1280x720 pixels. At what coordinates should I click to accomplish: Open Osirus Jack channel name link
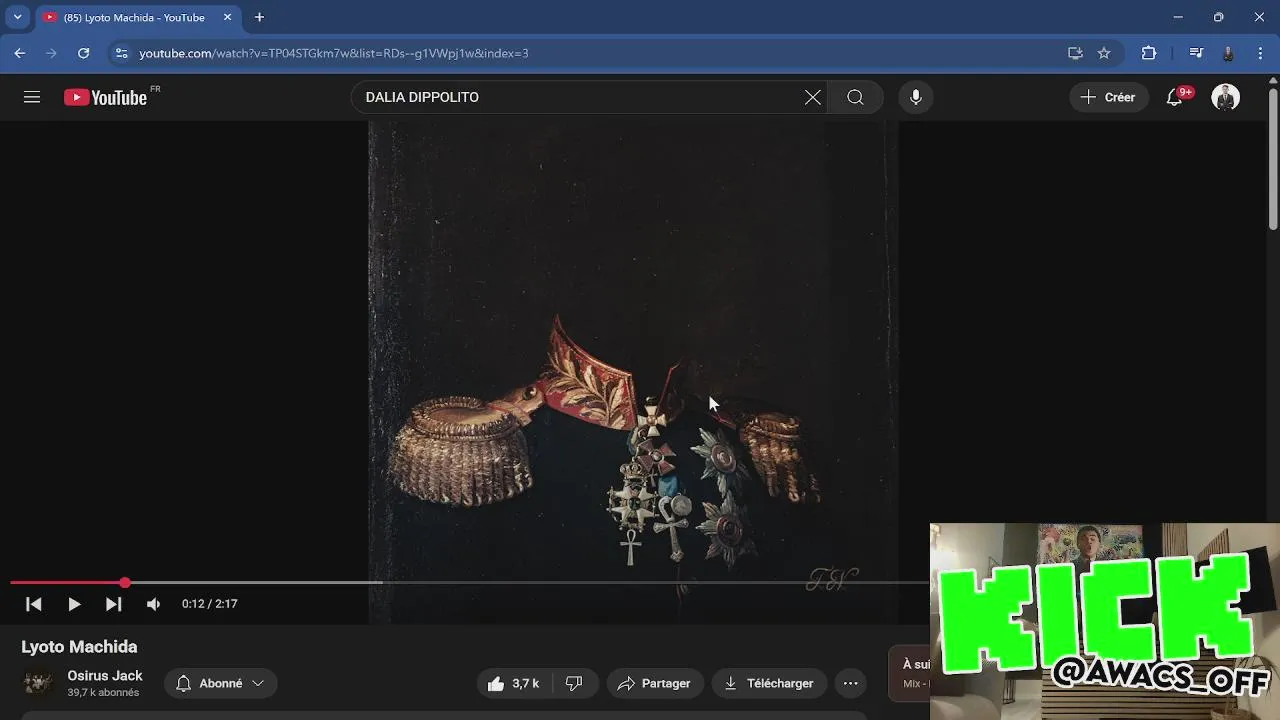coord(105,676)
